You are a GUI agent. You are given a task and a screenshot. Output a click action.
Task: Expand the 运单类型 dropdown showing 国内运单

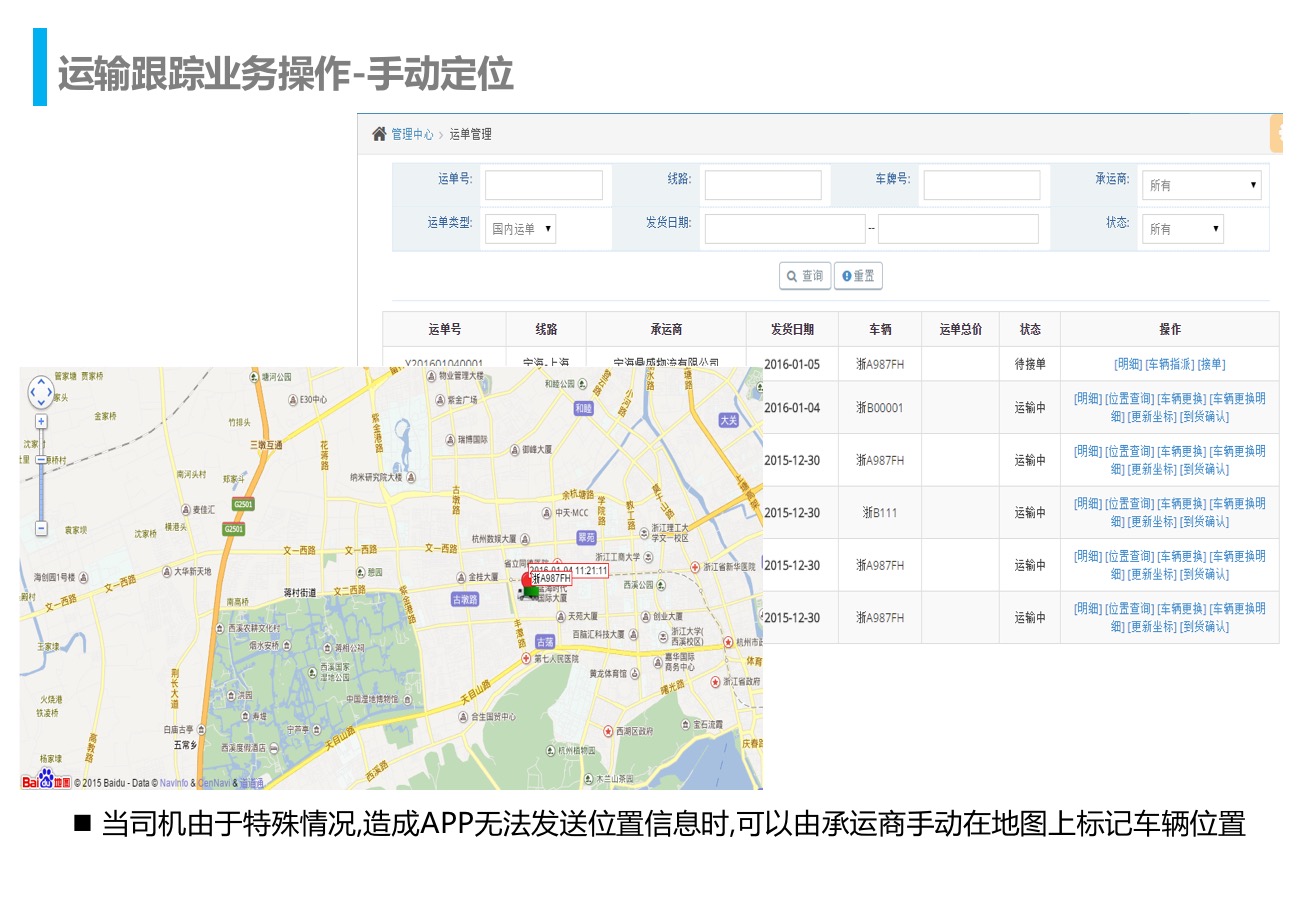click(x=520, y=229)
